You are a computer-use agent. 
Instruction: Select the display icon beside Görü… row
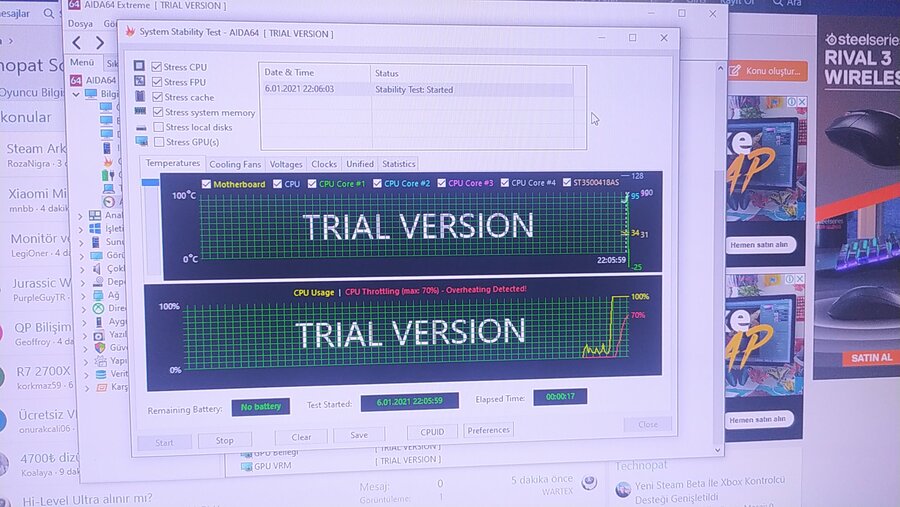click(96, 255)
